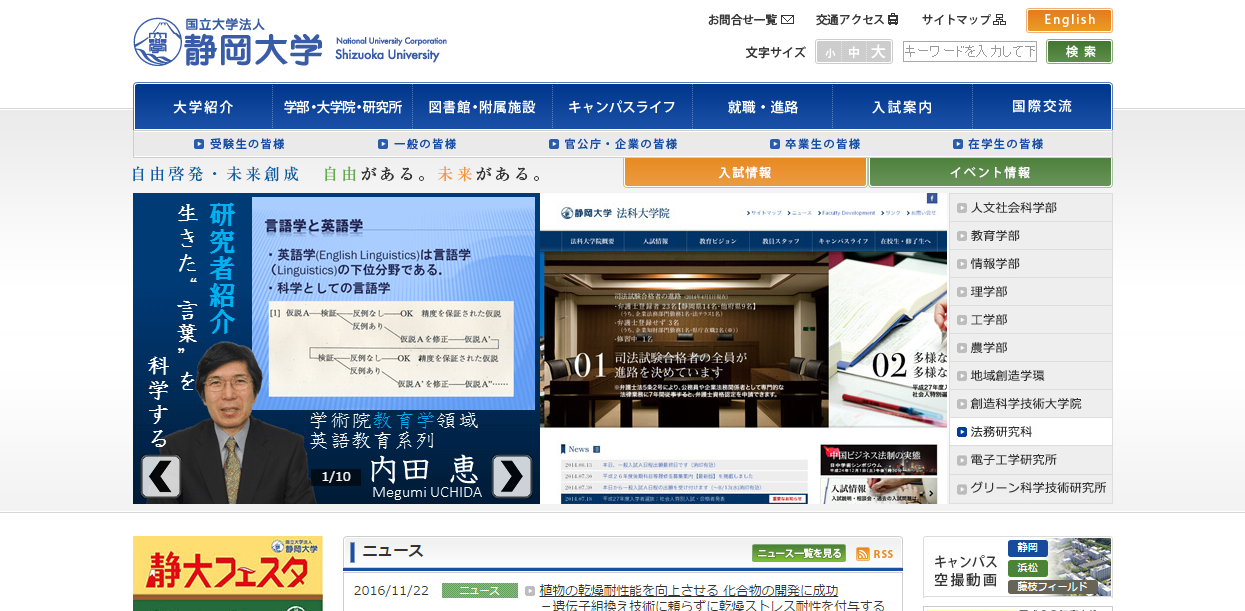Switch site to English
The height and width of the screenshot is (611, 1245).
1069,20
